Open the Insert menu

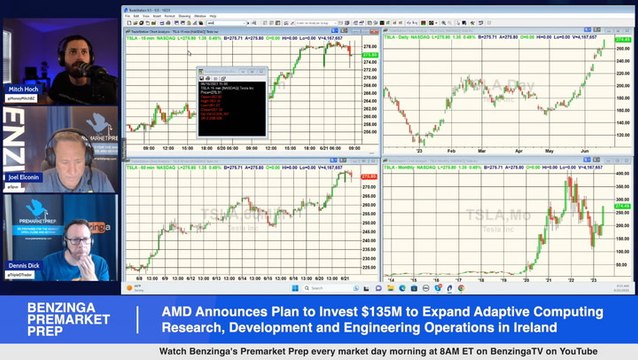pos(157,16)
